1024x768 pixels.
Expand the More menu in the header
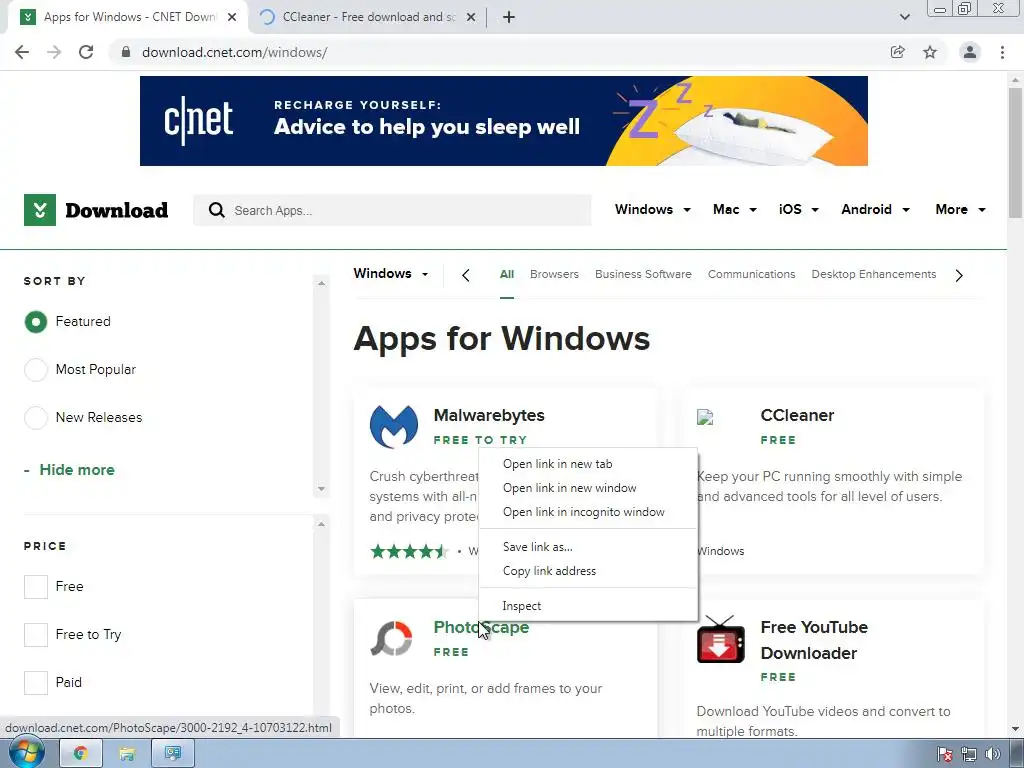tap(960, 210)
